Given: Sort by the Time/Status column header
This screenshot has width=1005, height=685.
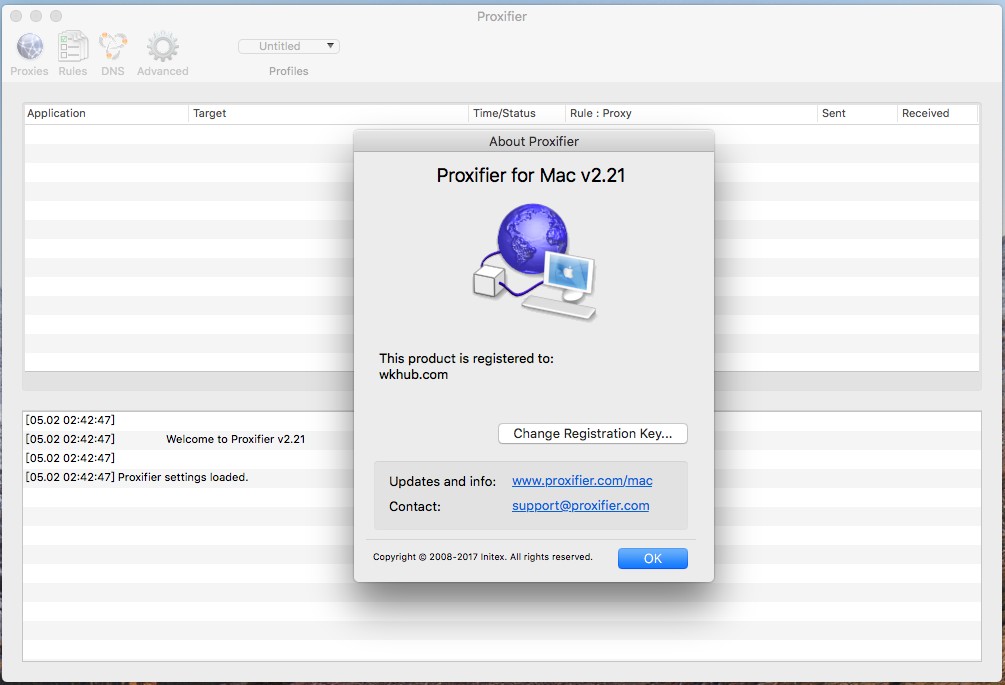Looking at the screenshot, I should pos(517,113).
